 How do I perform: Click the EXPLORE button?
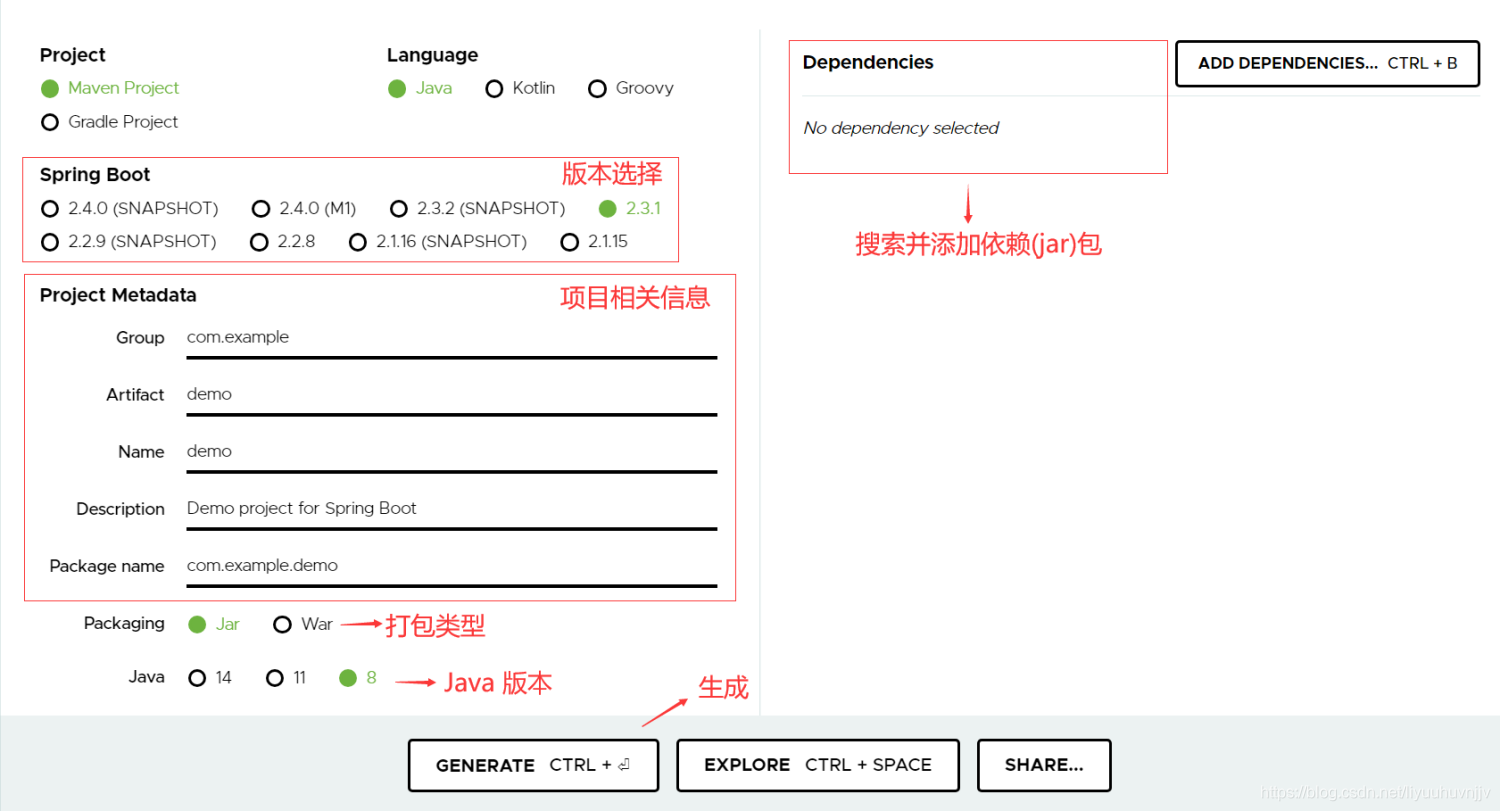tap(818, 765)
